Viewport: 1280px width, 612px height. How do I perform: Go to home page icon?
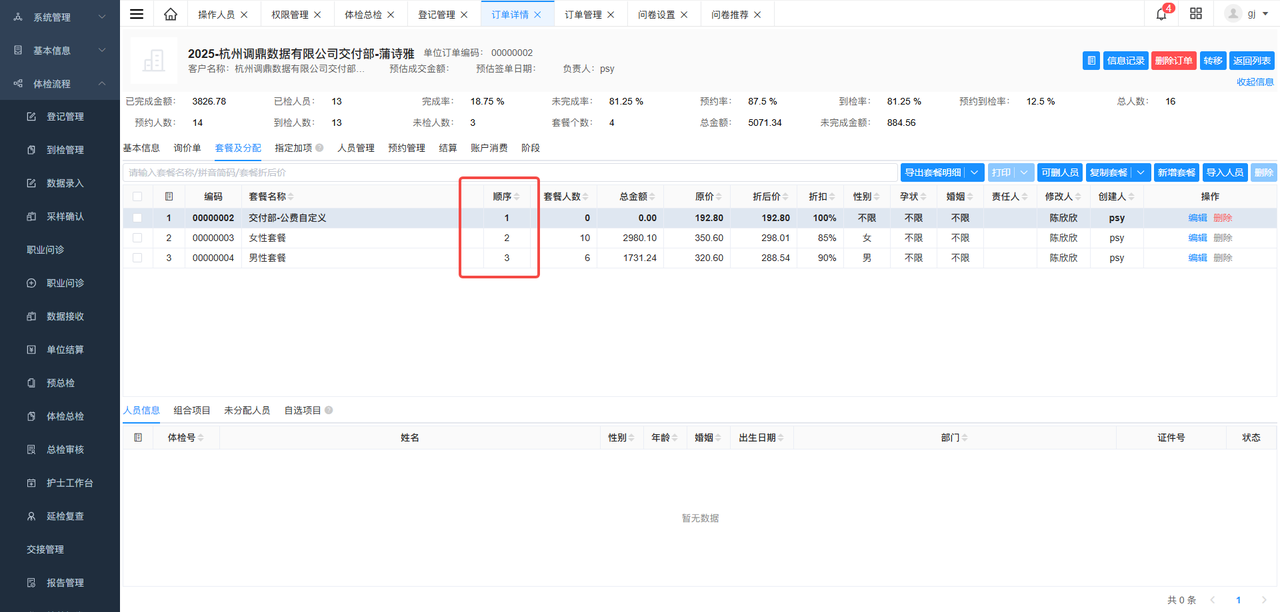[171, 14]
